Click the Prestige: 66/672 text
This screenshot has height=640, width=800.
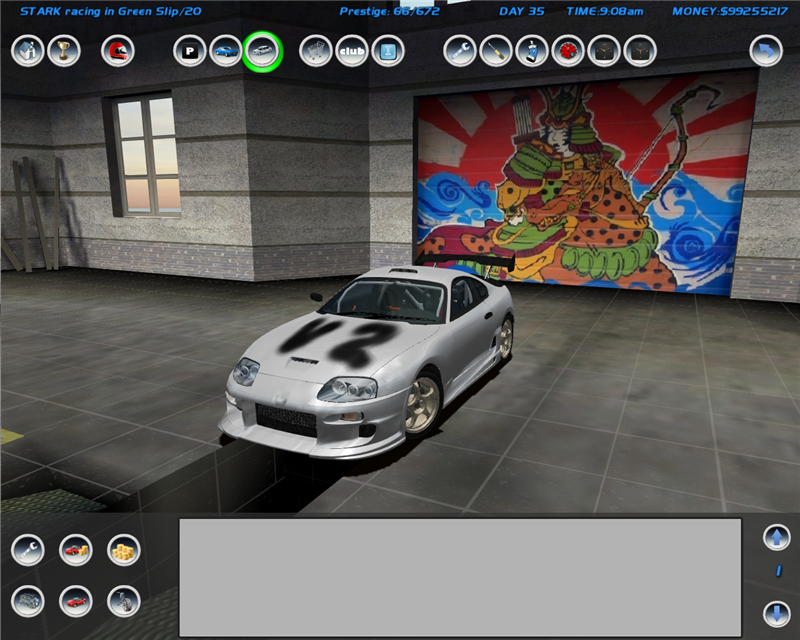389,11
